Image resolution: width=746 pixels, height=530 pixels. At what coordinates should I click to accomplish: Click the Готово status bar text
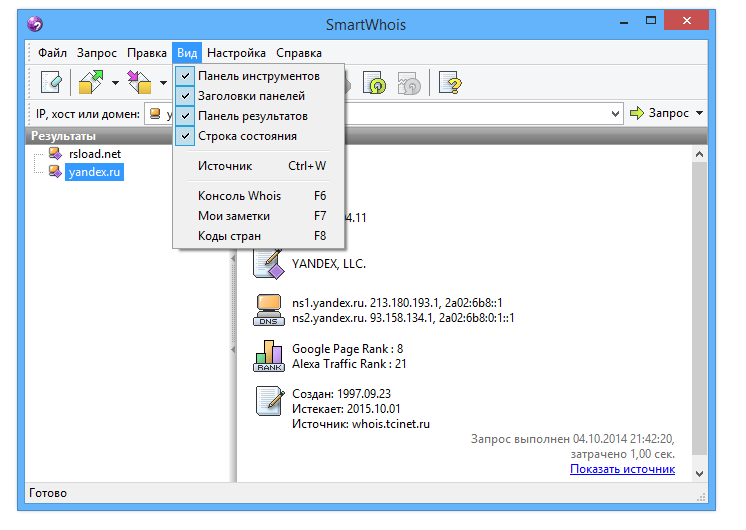48,493
